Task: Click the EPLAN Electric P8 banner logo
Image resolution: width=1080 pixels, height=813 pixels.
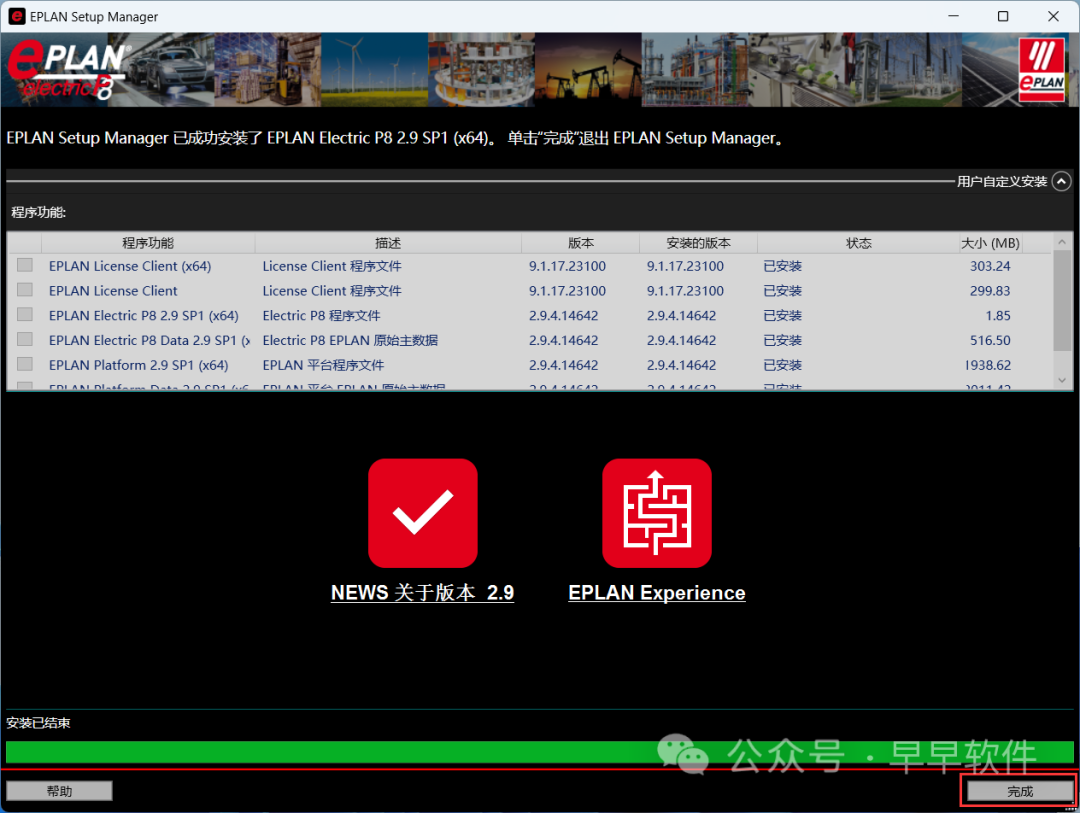Action: [67, 70]
